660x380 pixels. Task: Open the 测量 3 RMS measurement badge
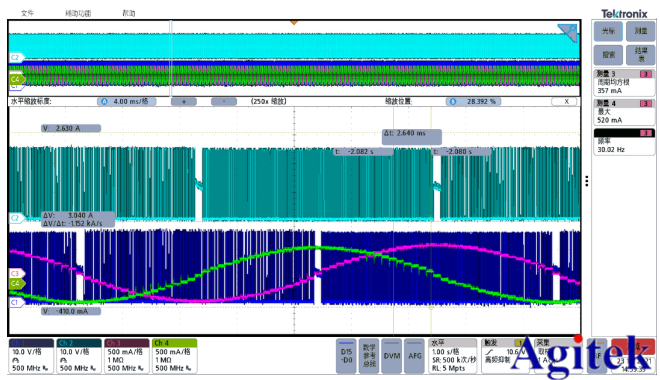[x=624, y=82]
